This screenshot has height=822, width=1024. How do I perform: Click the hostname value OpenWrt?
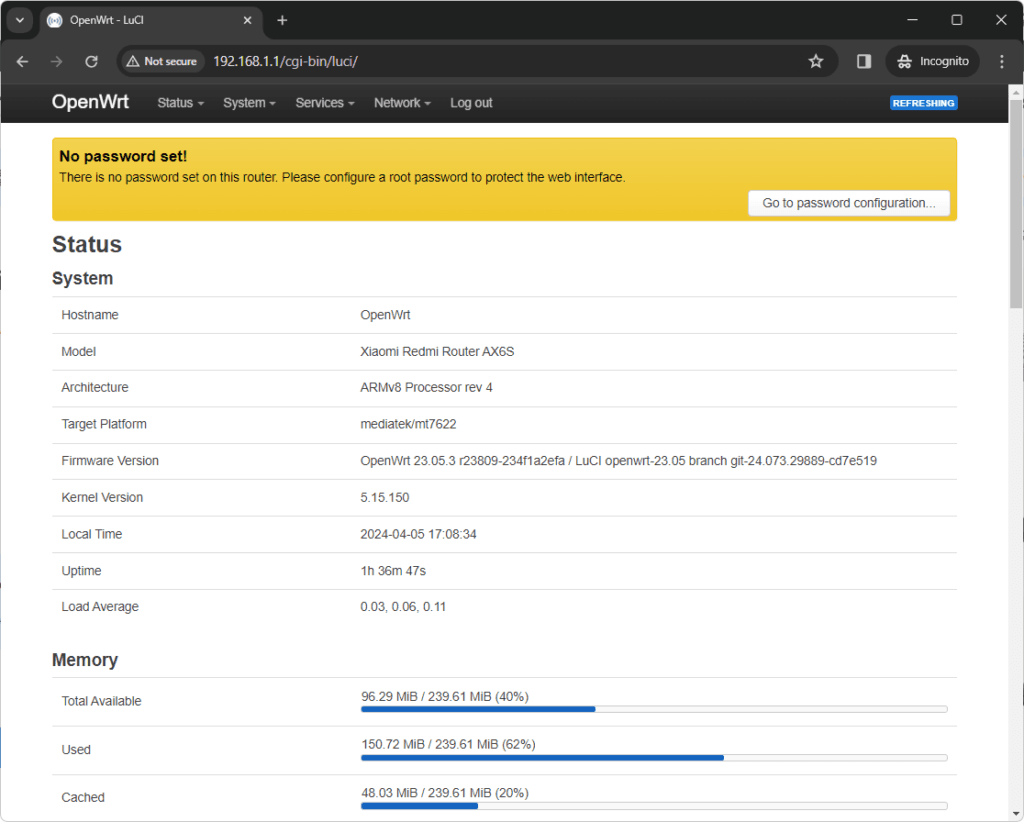(385, 315)
